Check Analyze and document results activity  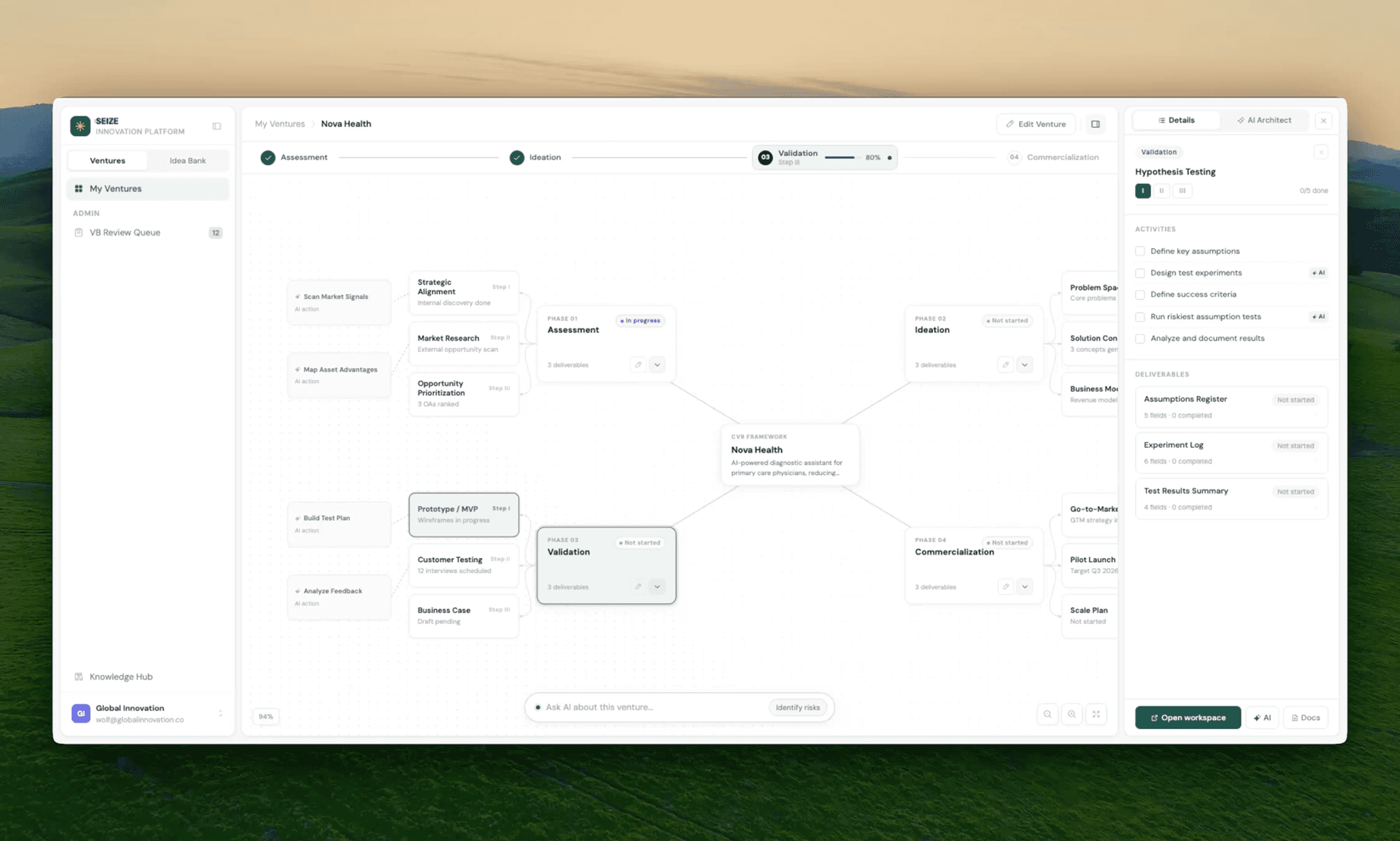pyautogui.click(x=1140, y=338)
